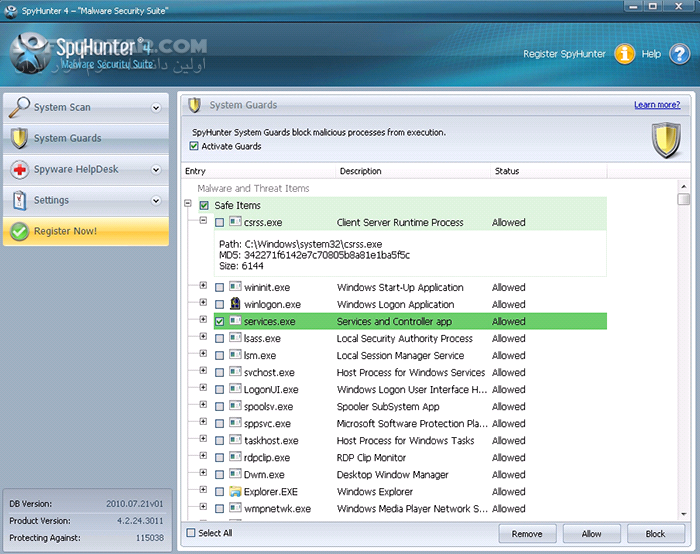The width and height of the screenshot is (700, 554).
Task: Click the Register Now! button
Action: click(86, 231)
